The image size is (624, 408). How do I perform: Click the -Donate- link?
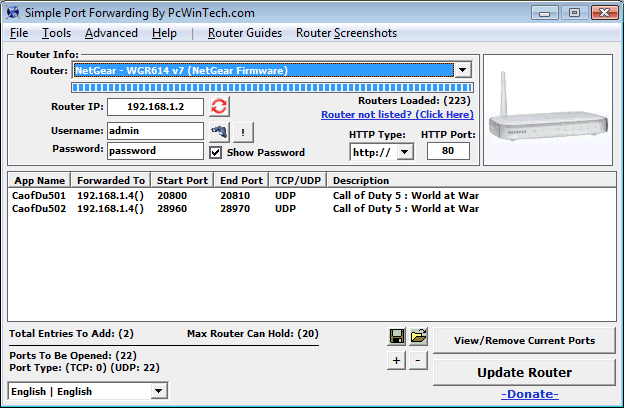point(530,394)
